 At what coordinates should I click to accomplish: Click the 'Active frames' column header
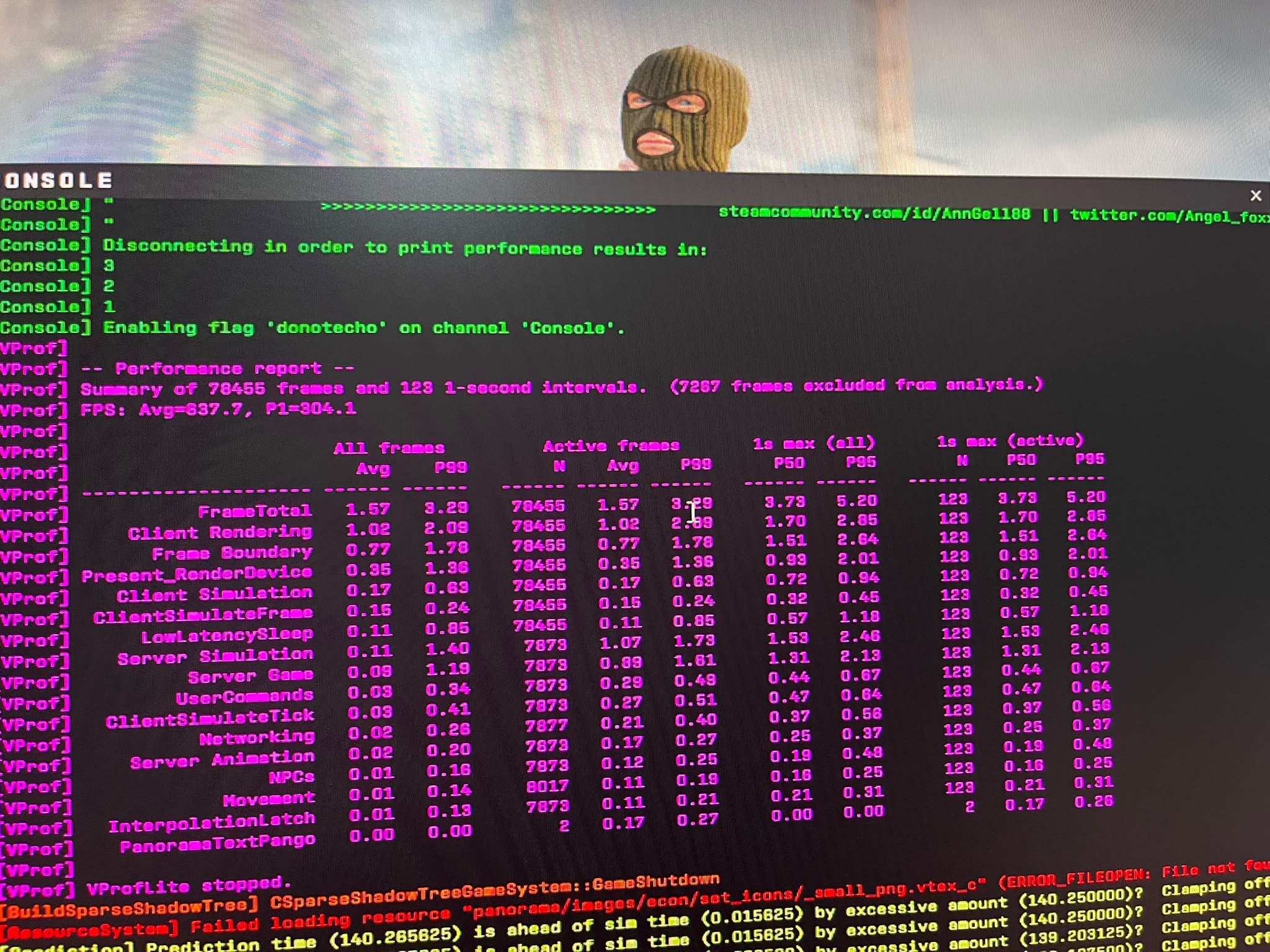[x=611, y=445]
